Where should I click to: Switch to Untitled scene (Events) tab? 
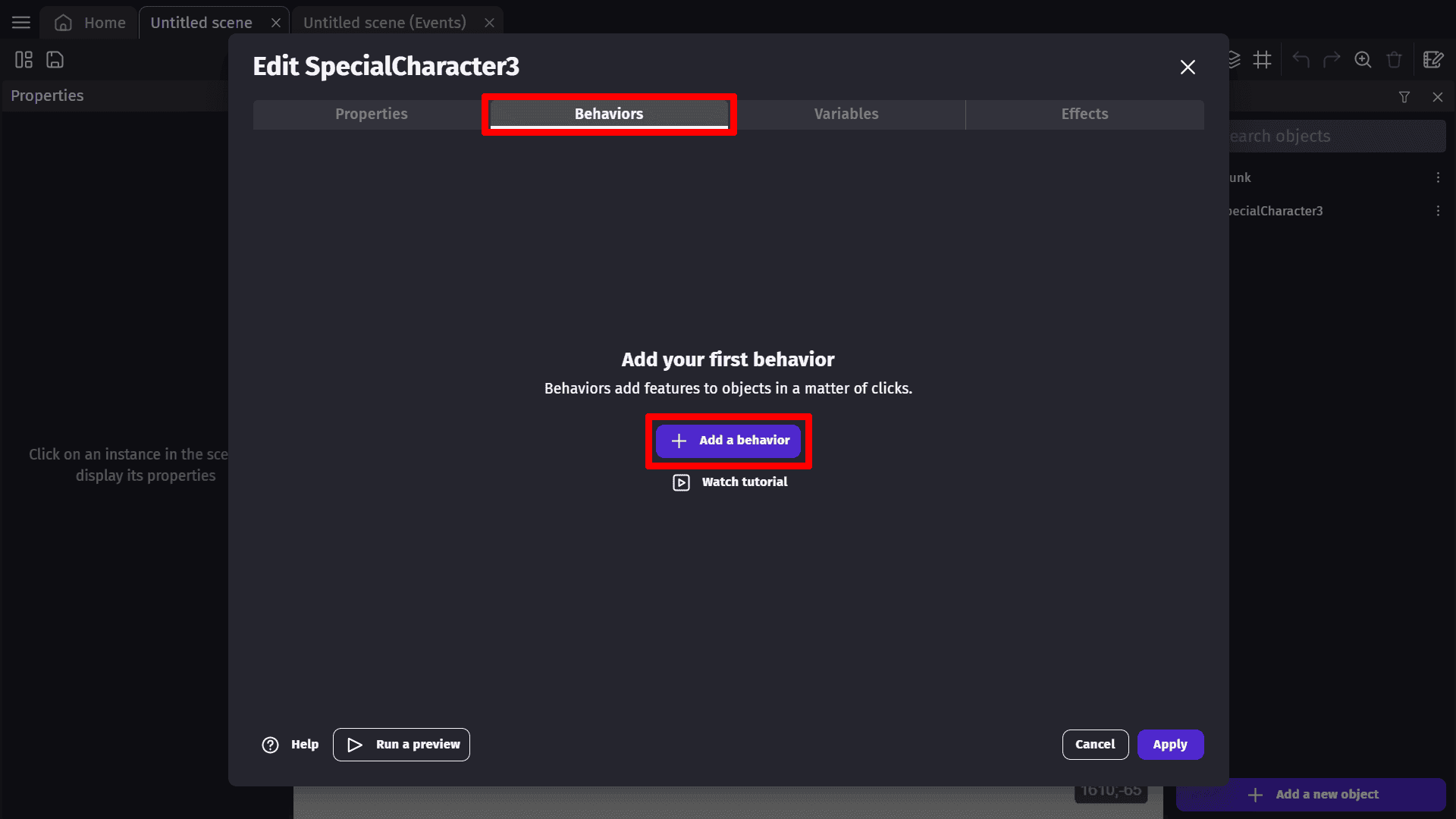pos(384,23)
